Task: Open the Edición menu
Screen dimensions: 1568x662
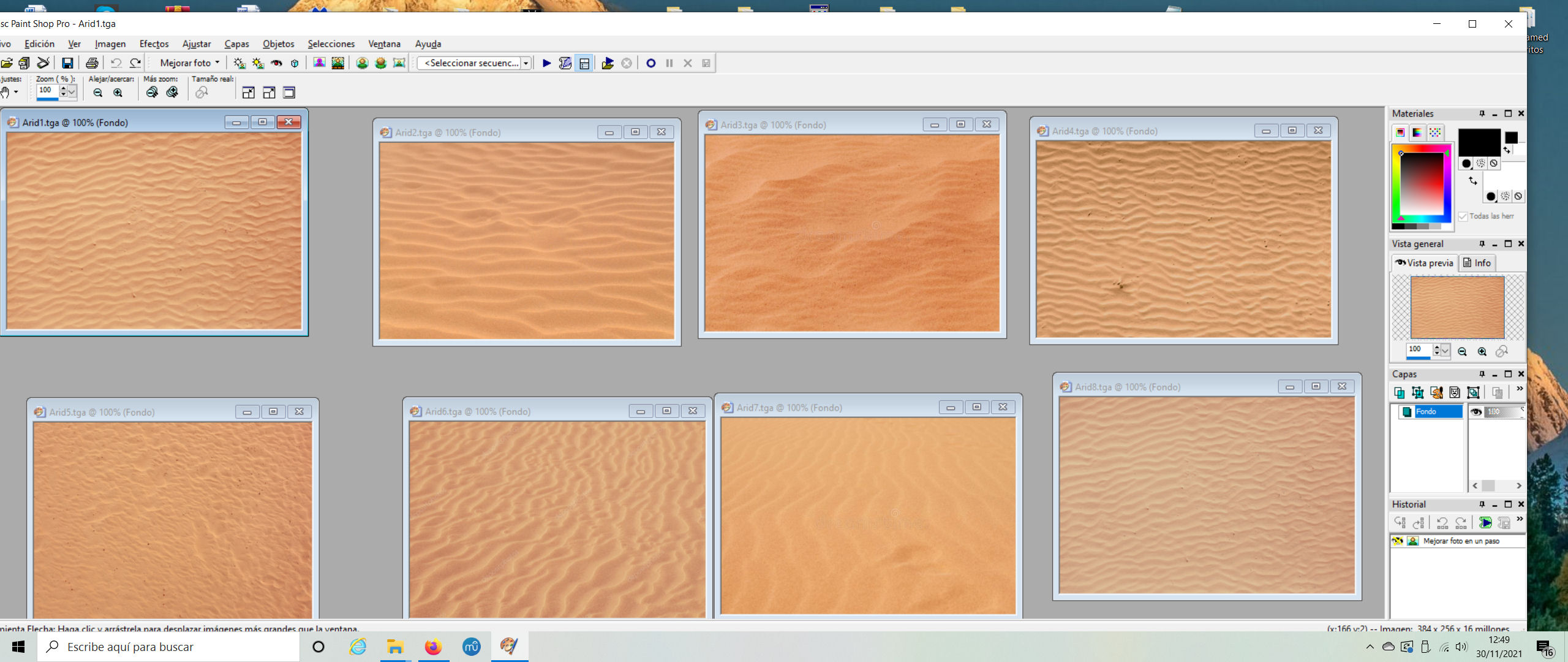Action: tap(39, 44)
